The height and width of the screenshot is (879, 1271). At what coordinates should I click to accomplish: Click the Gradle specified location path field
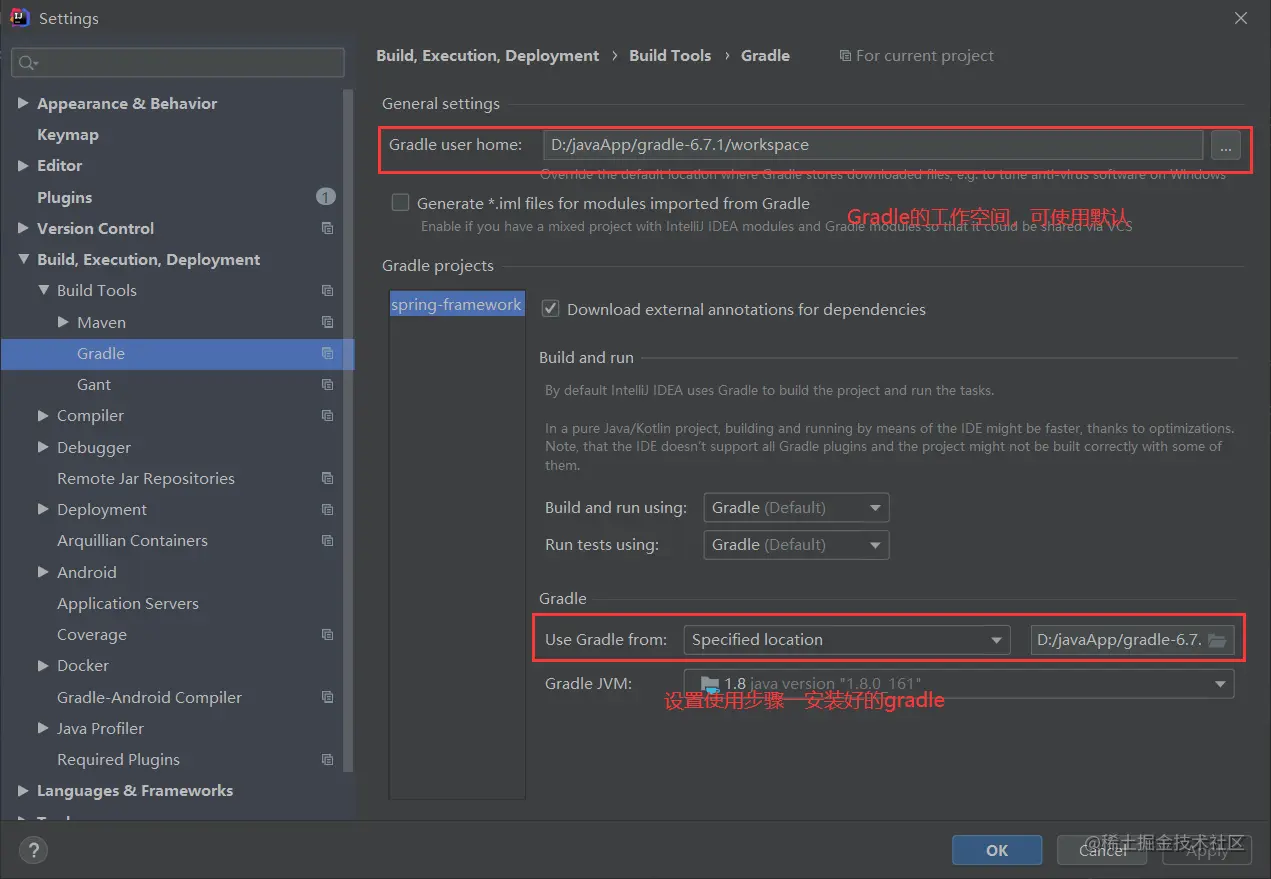coord(1133,640)
